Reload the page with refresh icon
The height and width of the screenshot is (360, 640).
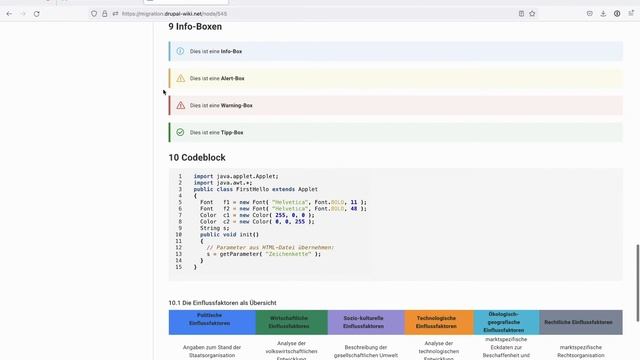[x=37, y=14]
